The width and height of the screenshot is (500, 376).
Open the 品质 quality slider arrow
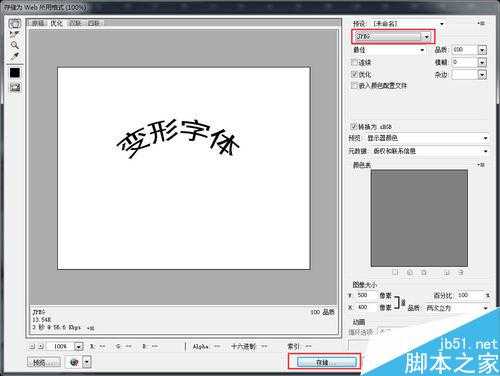(482, 50)
